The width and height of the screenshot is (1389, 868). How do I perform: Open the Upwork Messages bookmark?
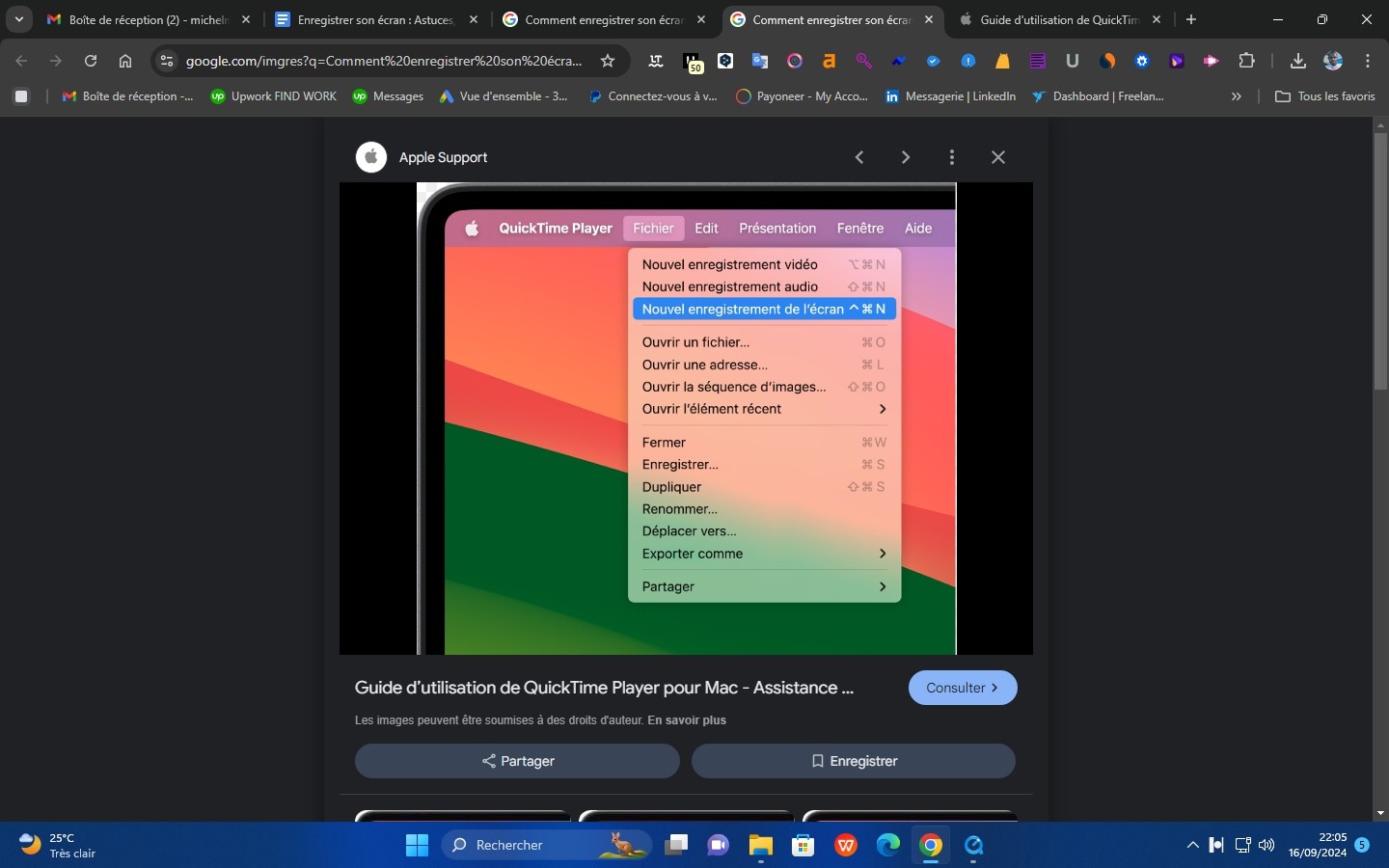click(388, 96)
